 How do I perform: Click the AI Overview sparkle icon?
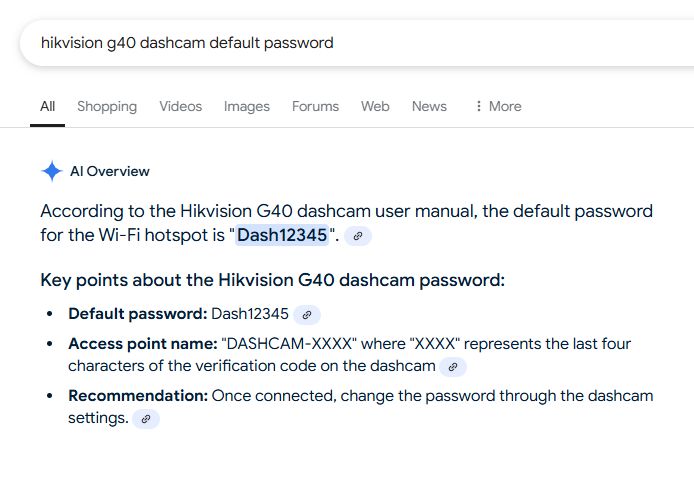click(52, 171)
